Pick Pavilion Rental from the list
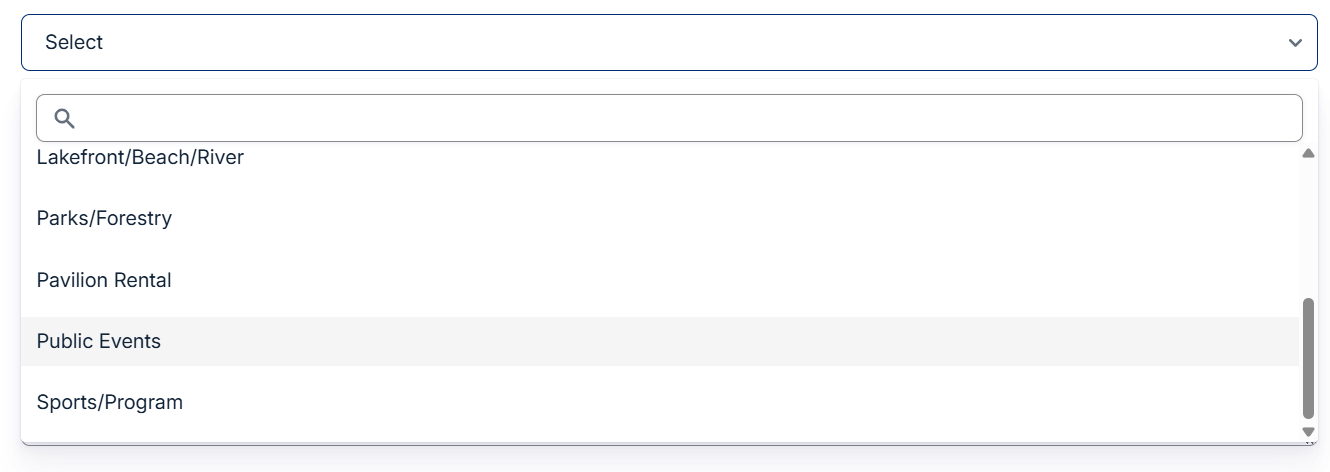The width and height of the screenshot is (1330, 472). click(104, 281)
